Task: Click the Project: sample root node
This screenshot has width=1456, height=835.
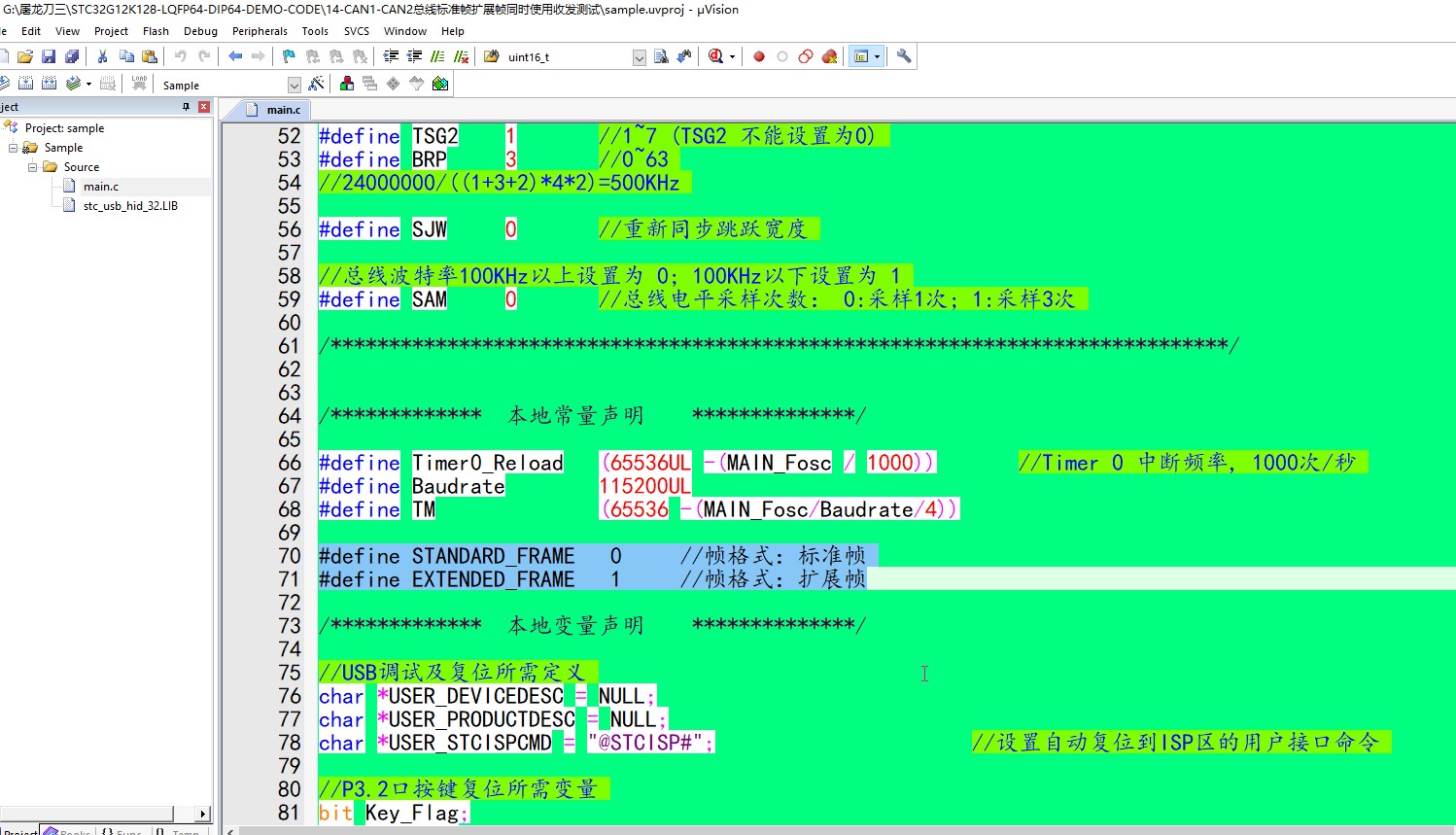Action: pyautogui.click(x=64, y=128)
